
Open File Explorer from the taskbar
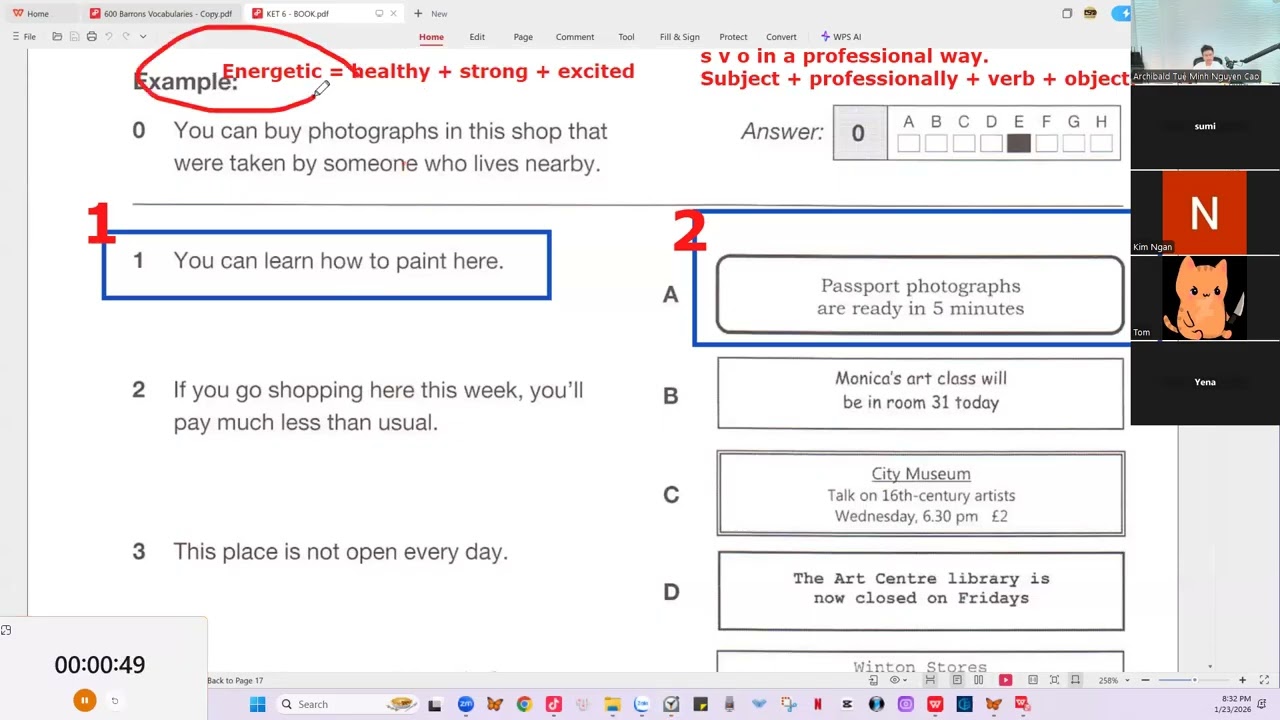(612, 704)
